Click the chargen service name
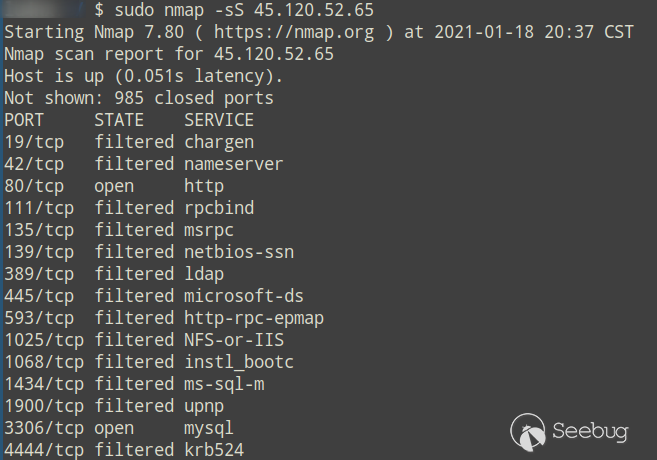Image resolution: width=657 pixels, height=460 pixels. point(219,142)
